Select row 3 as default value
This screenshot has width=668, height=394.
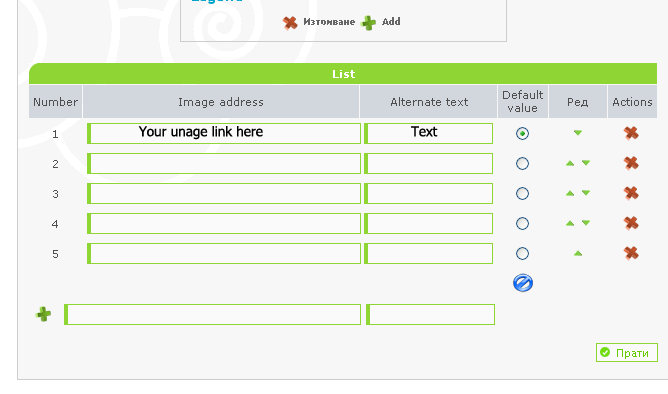point(522,193)
